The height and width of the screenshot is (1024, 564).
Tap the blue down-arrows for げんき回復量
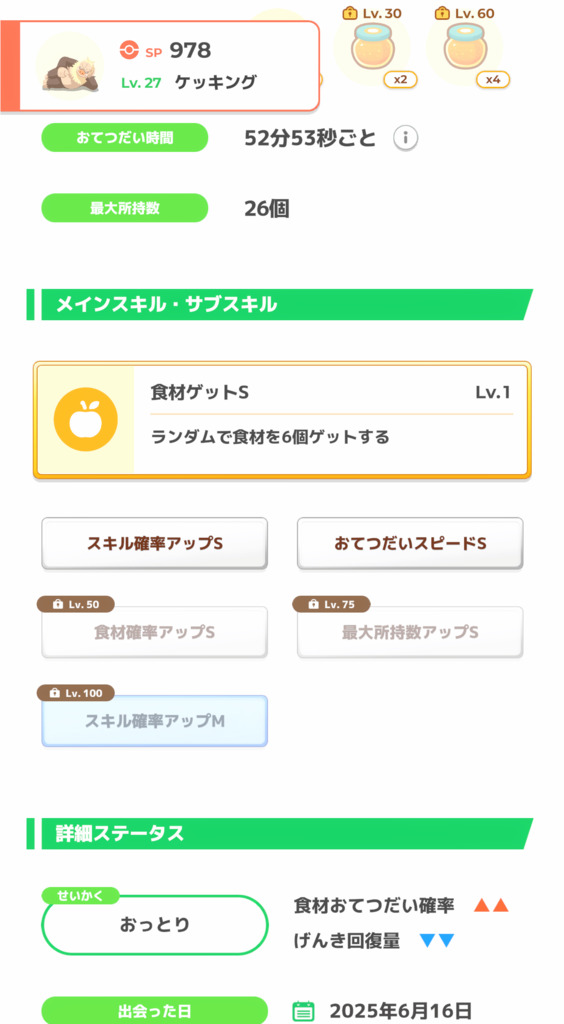(x=437, y=941)
